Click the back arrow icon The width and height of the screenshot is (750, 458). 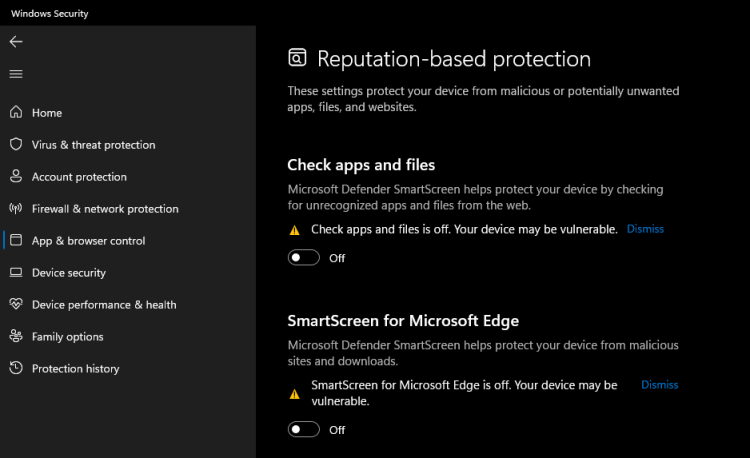pyautogui.click(x=15, y=42)
